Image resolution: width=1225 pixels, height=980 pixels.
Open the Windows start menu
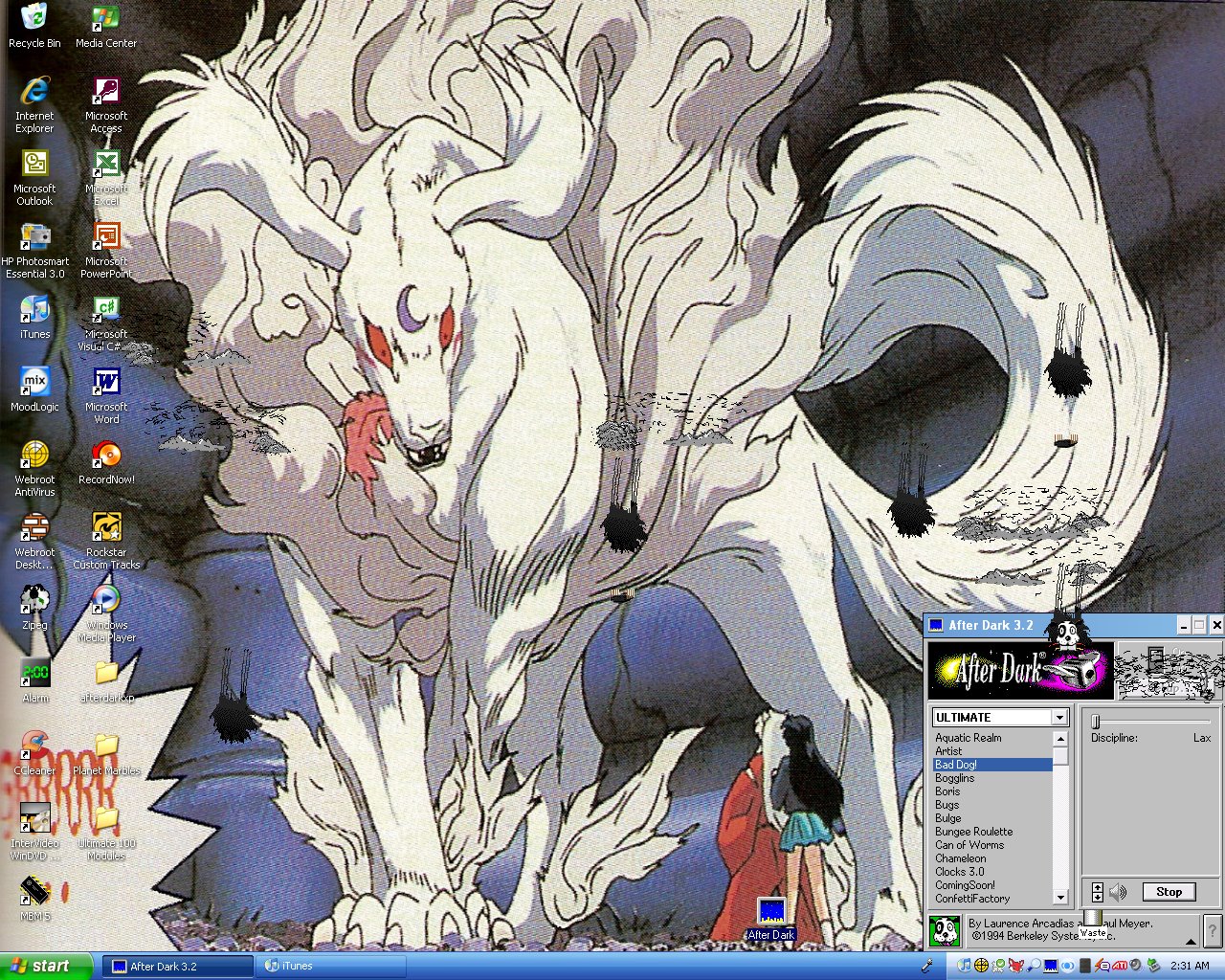coord(47,966)
